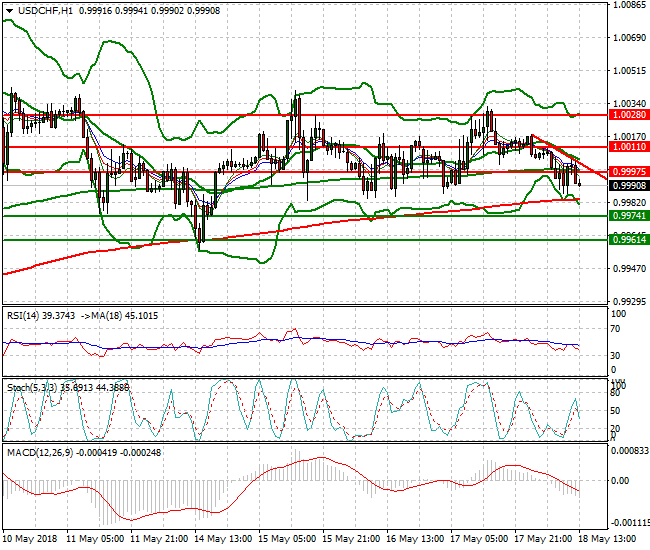Click the 0.99820 price scale value
650x550 pixels.
629,203
